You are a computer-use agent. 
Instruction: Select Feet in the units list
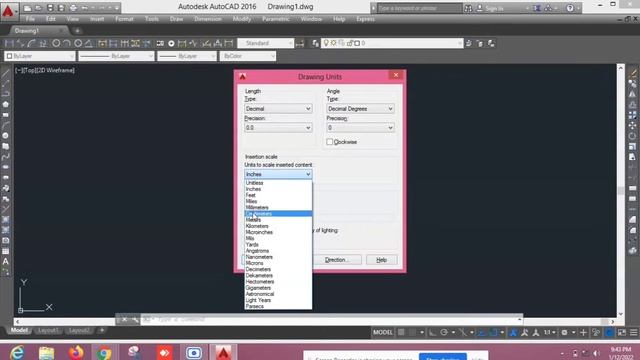point(278,195)
